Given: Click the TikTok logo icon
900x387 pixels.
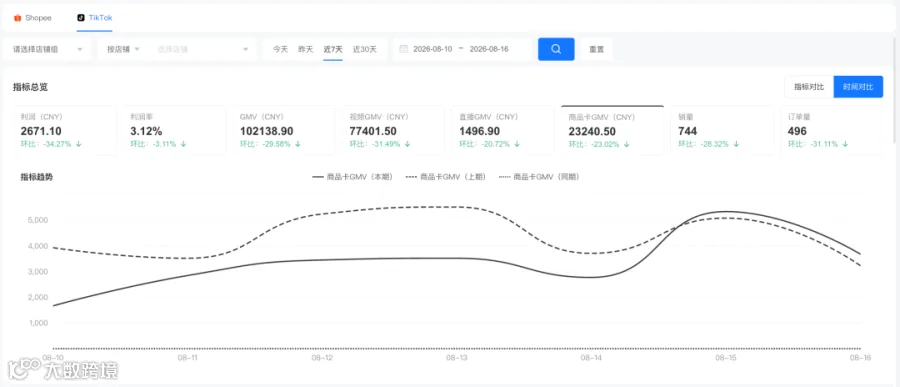Looking at the screenshot, I should pos(81,18).
